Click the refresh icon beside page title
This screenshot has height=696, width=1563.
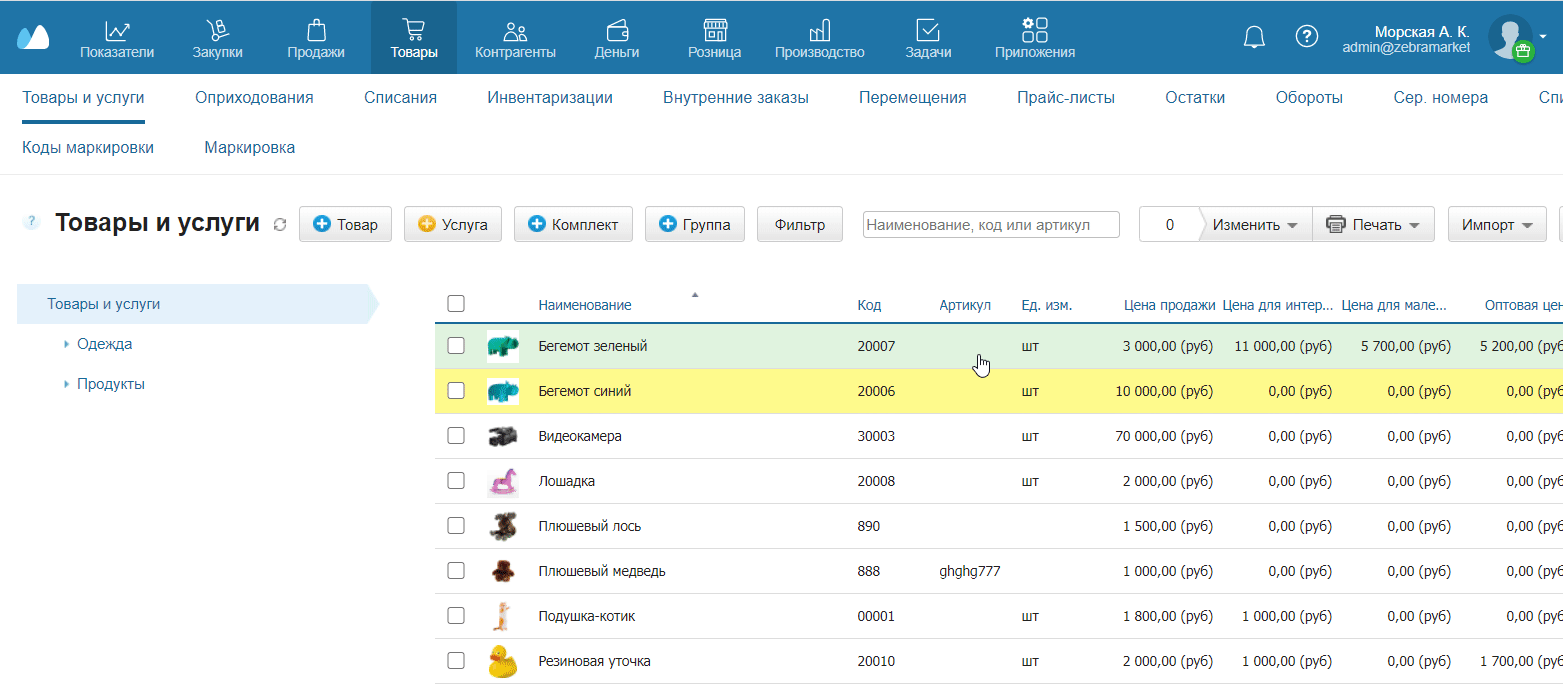(x=280, y=225)
